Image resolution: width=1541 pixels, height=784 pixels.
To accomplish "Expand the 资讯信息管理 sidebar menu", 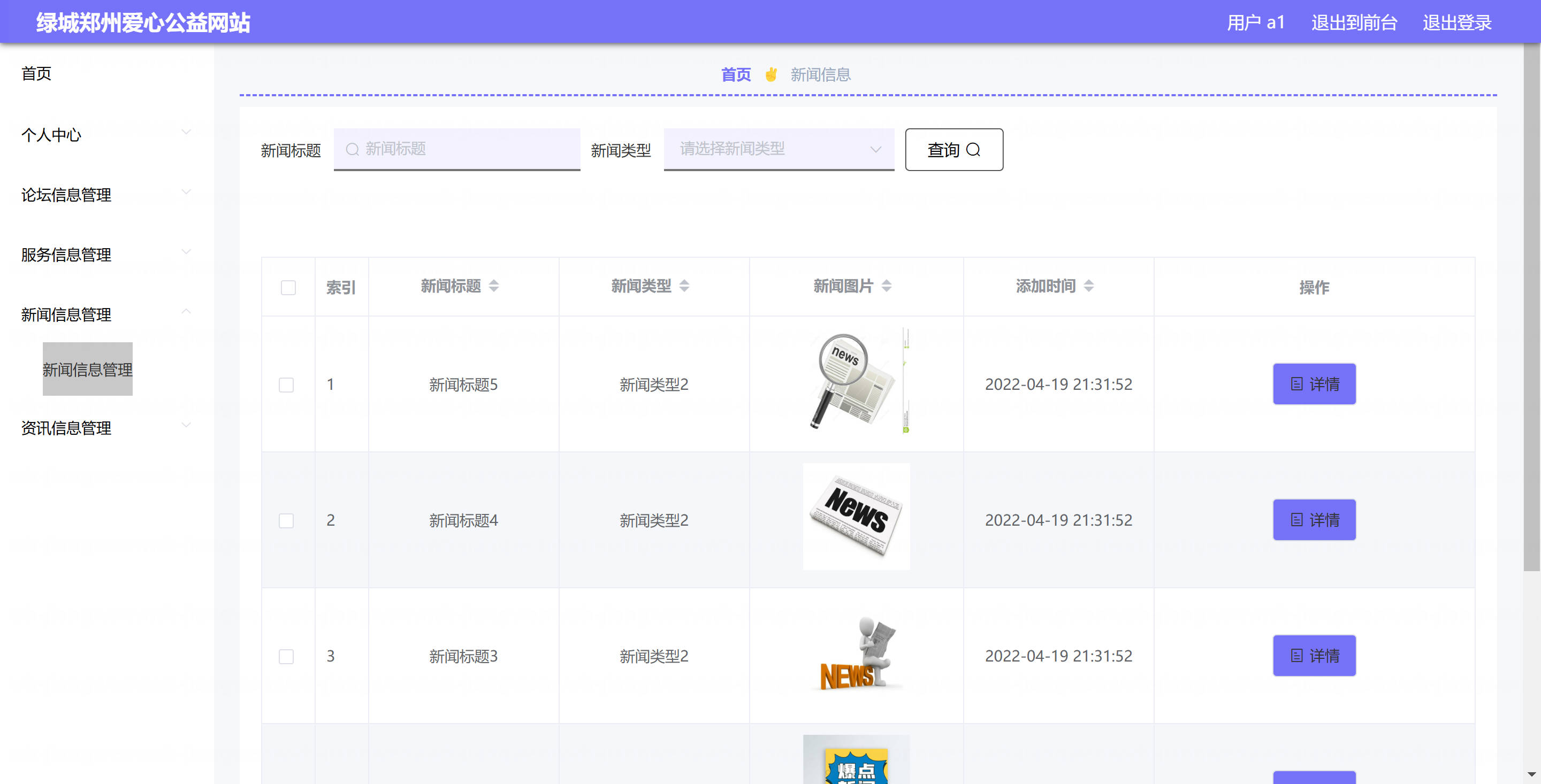I will (106, 428).
